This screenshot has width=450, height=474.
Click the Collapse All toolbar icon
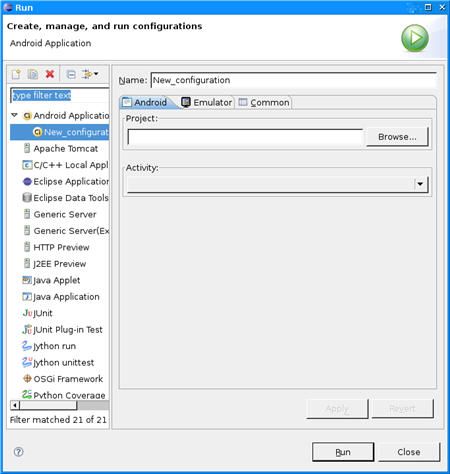tap(71, 74)
